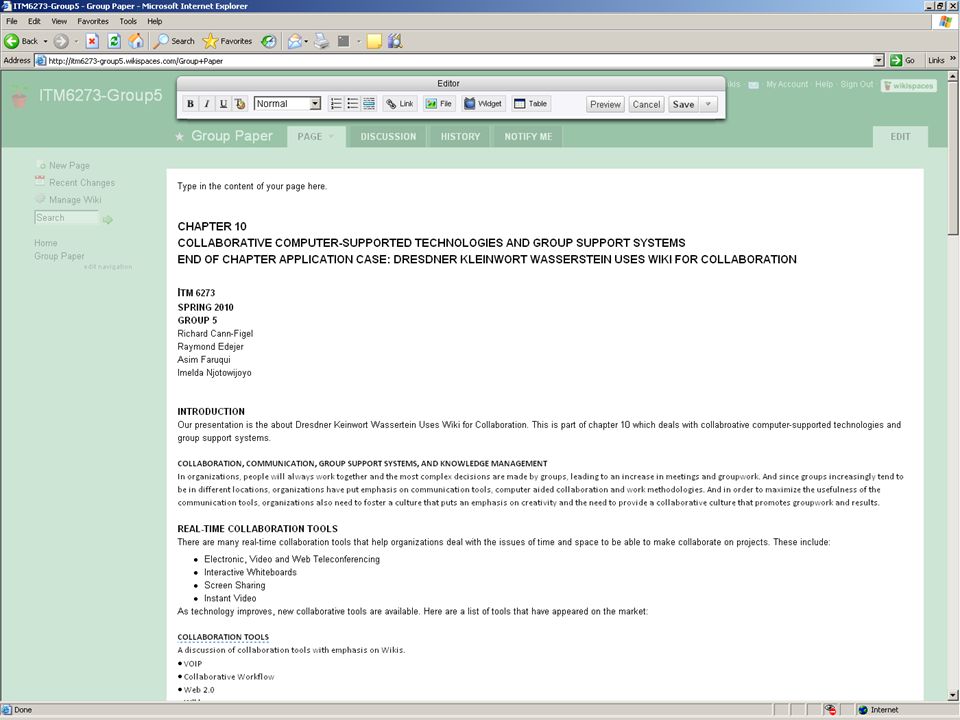Expand the address bar dropdown arrow
Screen dimensions: 960x720
(879, 60)
